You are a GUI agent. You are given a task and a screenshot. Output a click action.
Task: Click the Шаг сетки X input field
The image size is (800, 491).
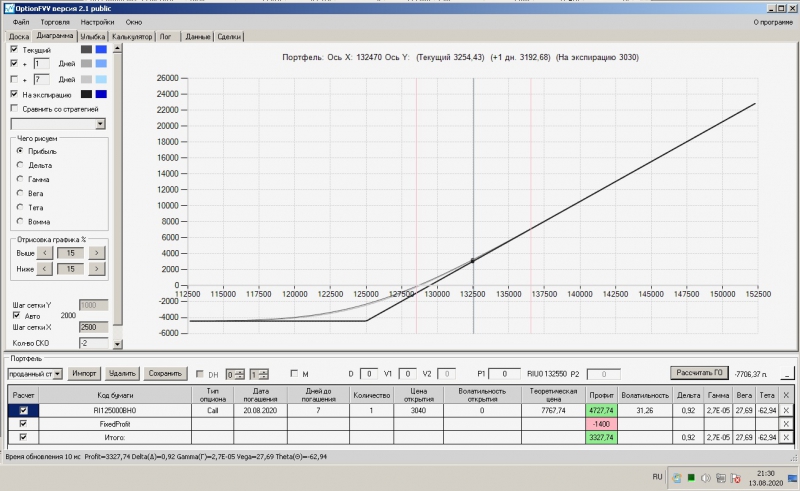93,327
